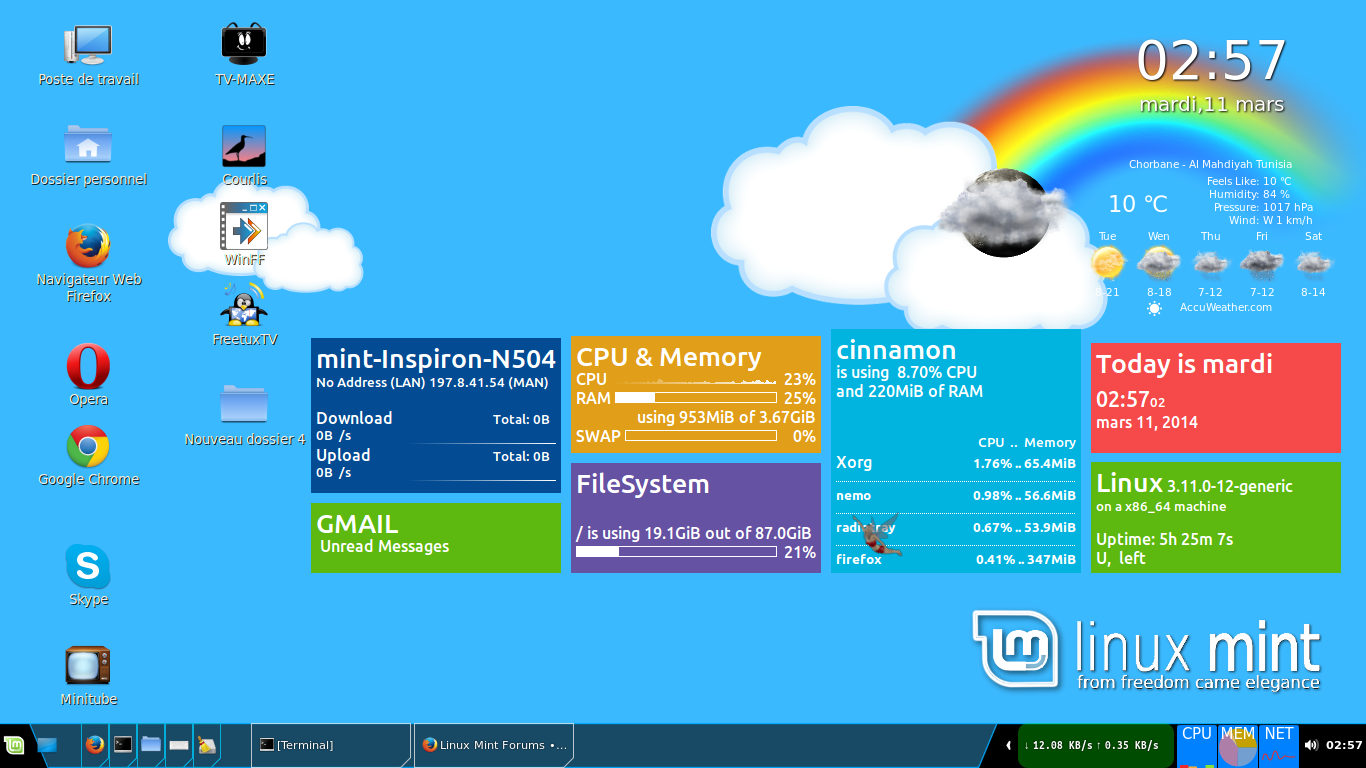Click the broom cleaner launcher in panel
This screenshot has width=1366, height=768.
coord(207,745)
